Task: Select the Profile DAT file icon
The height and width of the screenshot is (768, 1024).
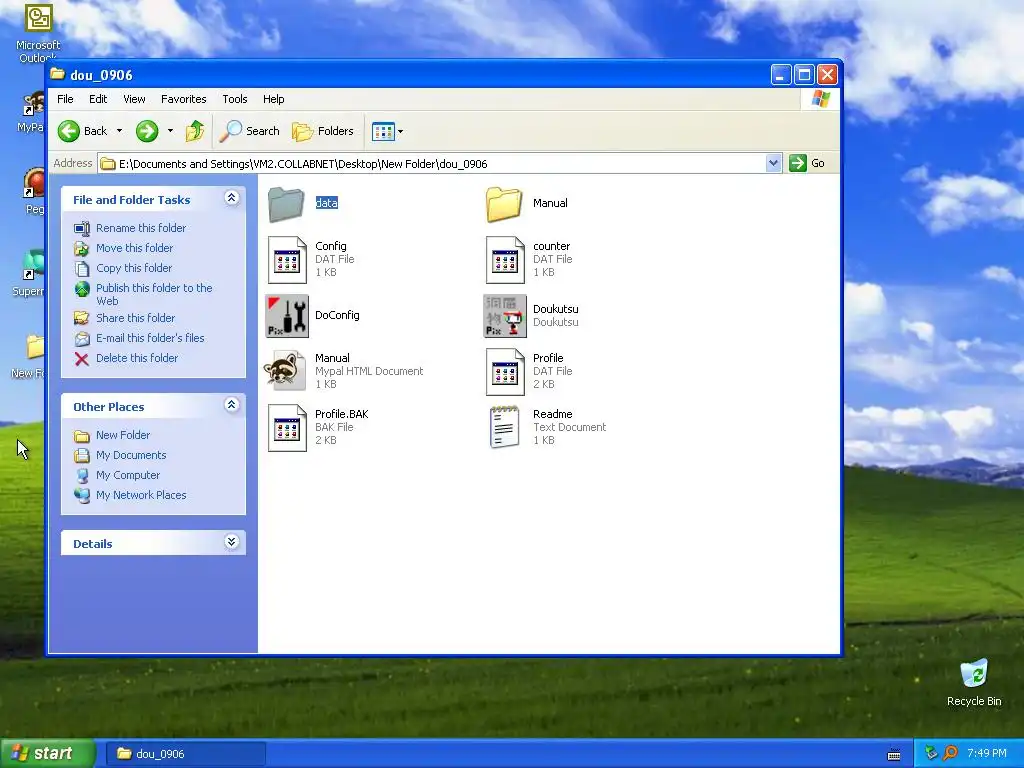Action: point(505,372)
